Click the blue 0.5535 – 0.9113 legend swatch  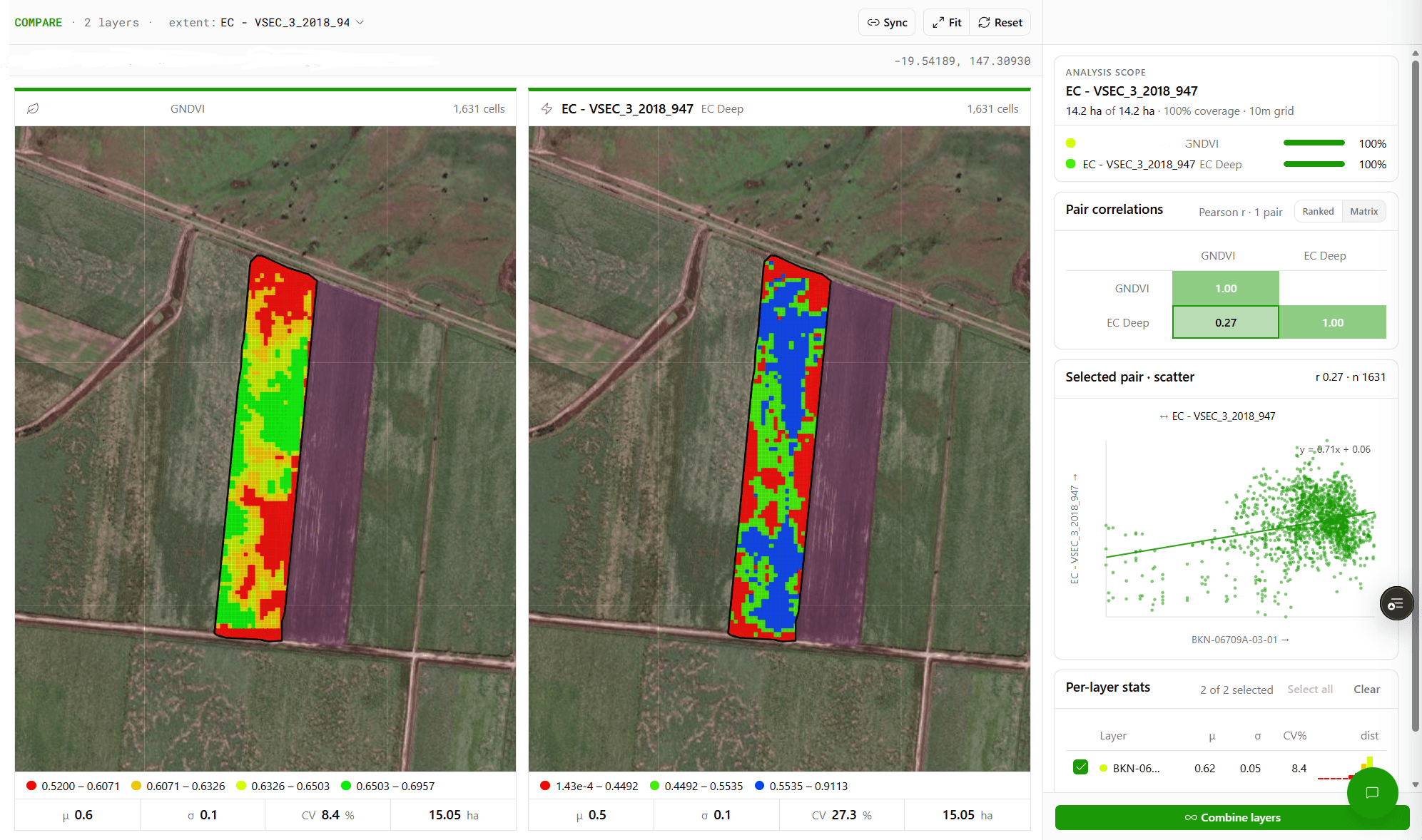tap(759, 786)
